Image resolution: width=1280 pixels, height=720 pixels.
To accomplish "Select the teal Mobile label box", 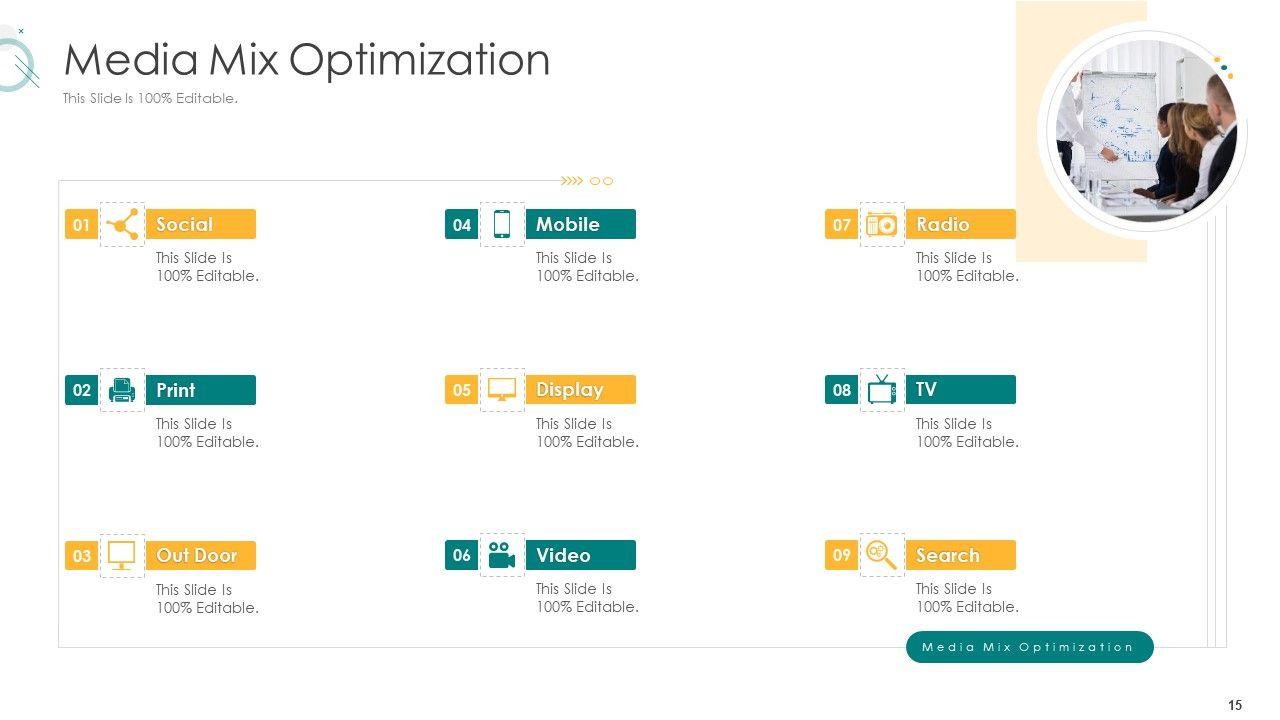I will coord(581,224).
